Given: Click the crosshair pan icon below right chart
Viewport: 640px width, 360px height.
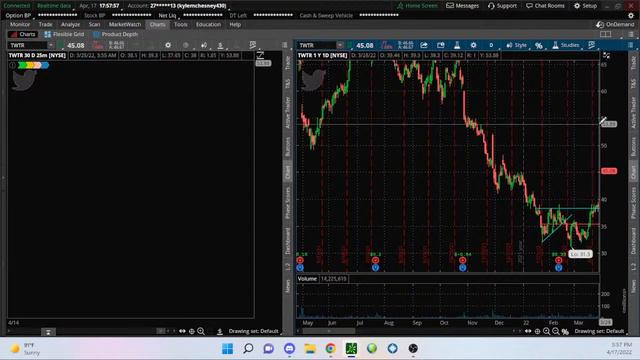Looking at the screenshot, I should (537, 331).
